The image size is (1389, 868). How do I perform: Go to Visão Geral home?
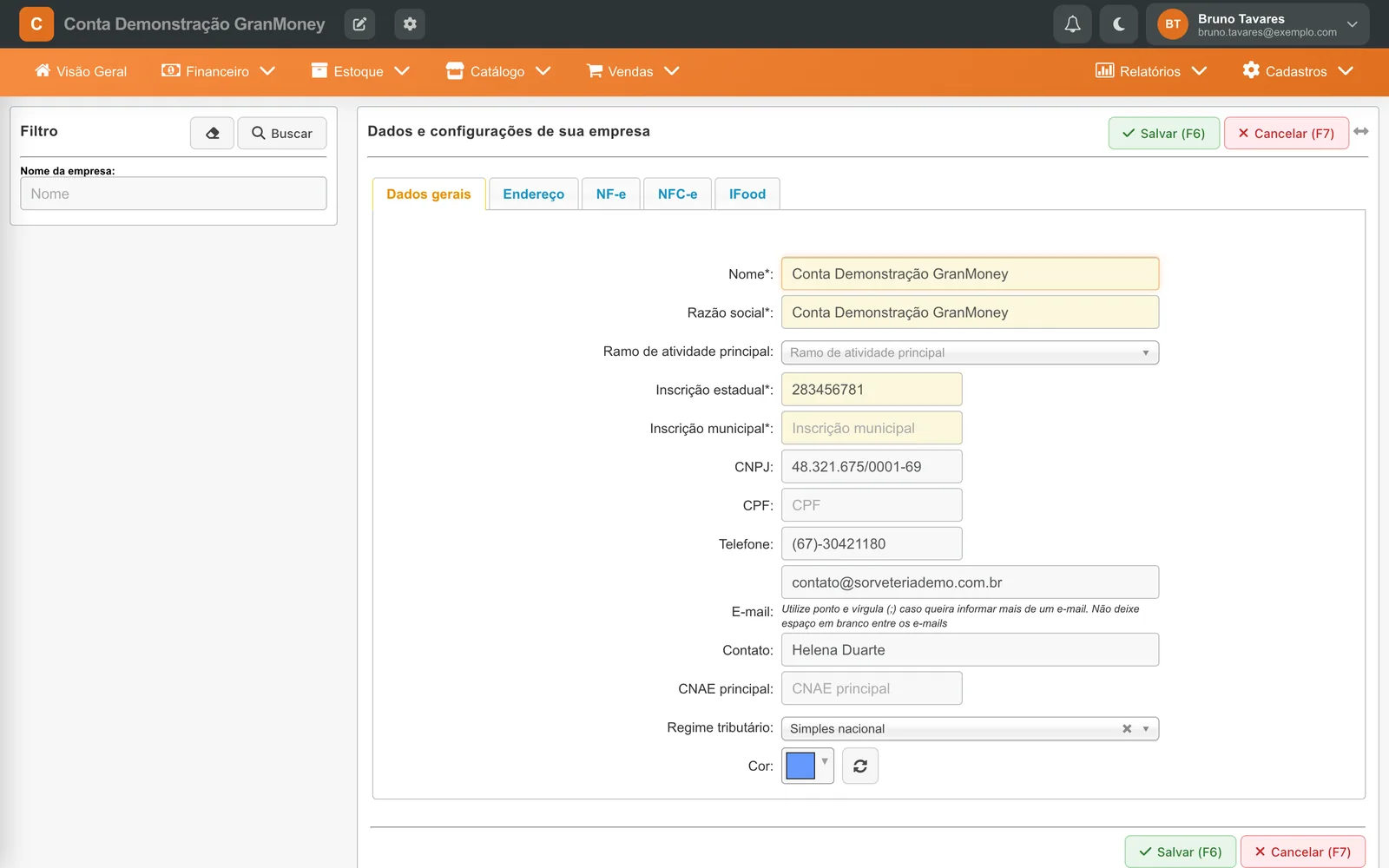(81, 71)
